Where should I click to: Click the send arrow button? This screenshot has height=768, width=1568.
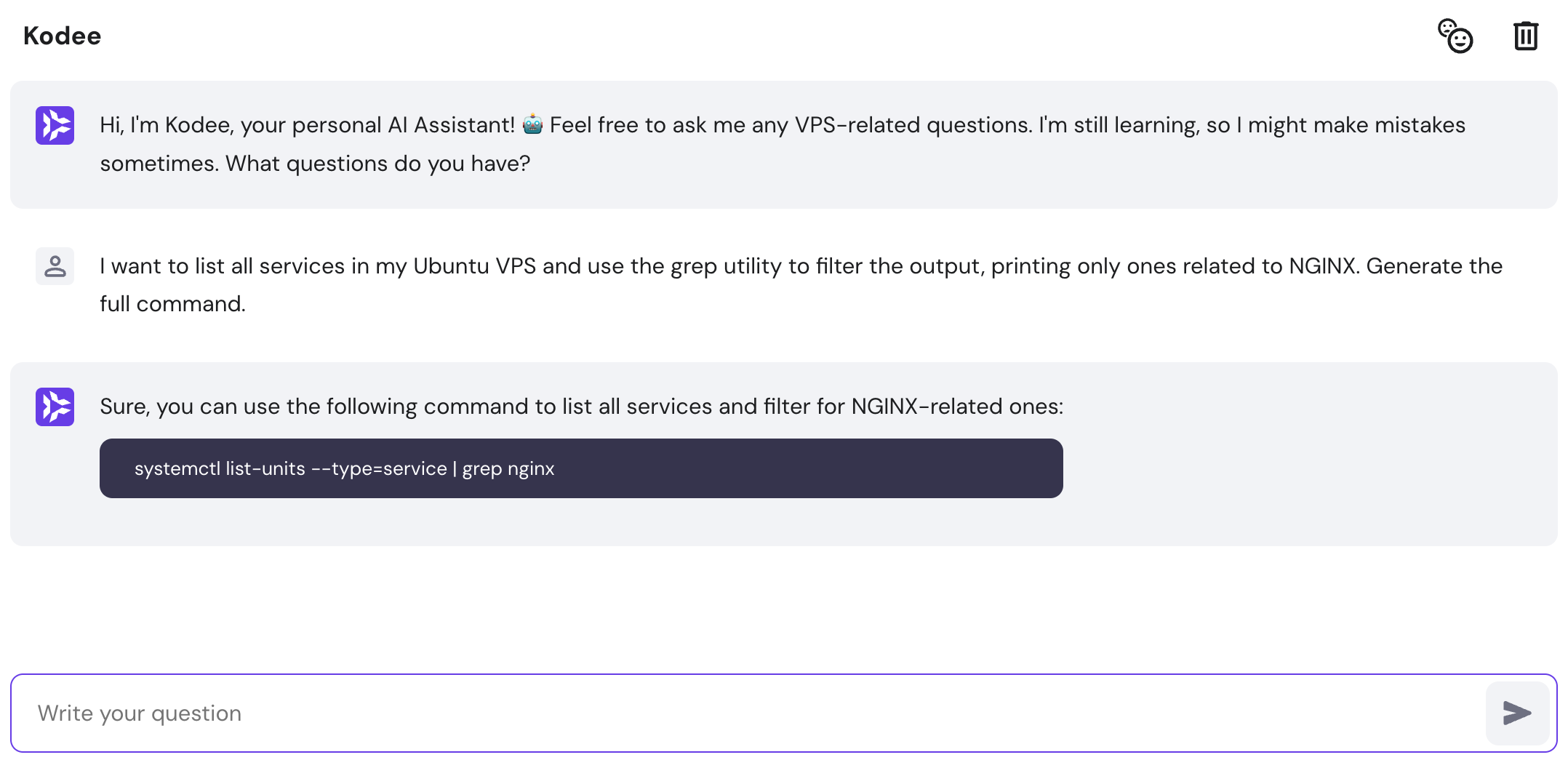tap(1516, 713)
